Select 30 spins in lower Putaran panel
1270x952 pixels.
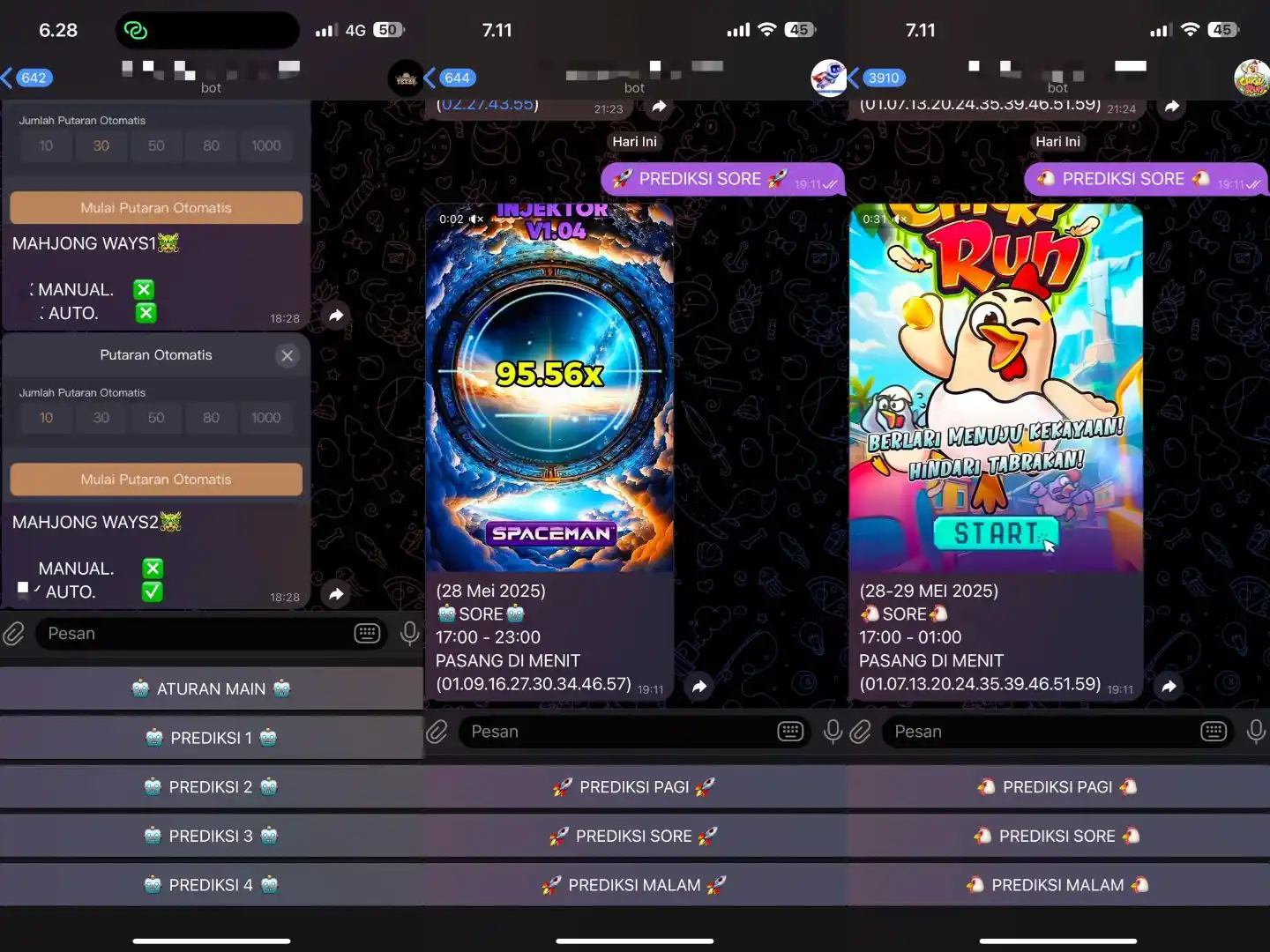point(101,418)
